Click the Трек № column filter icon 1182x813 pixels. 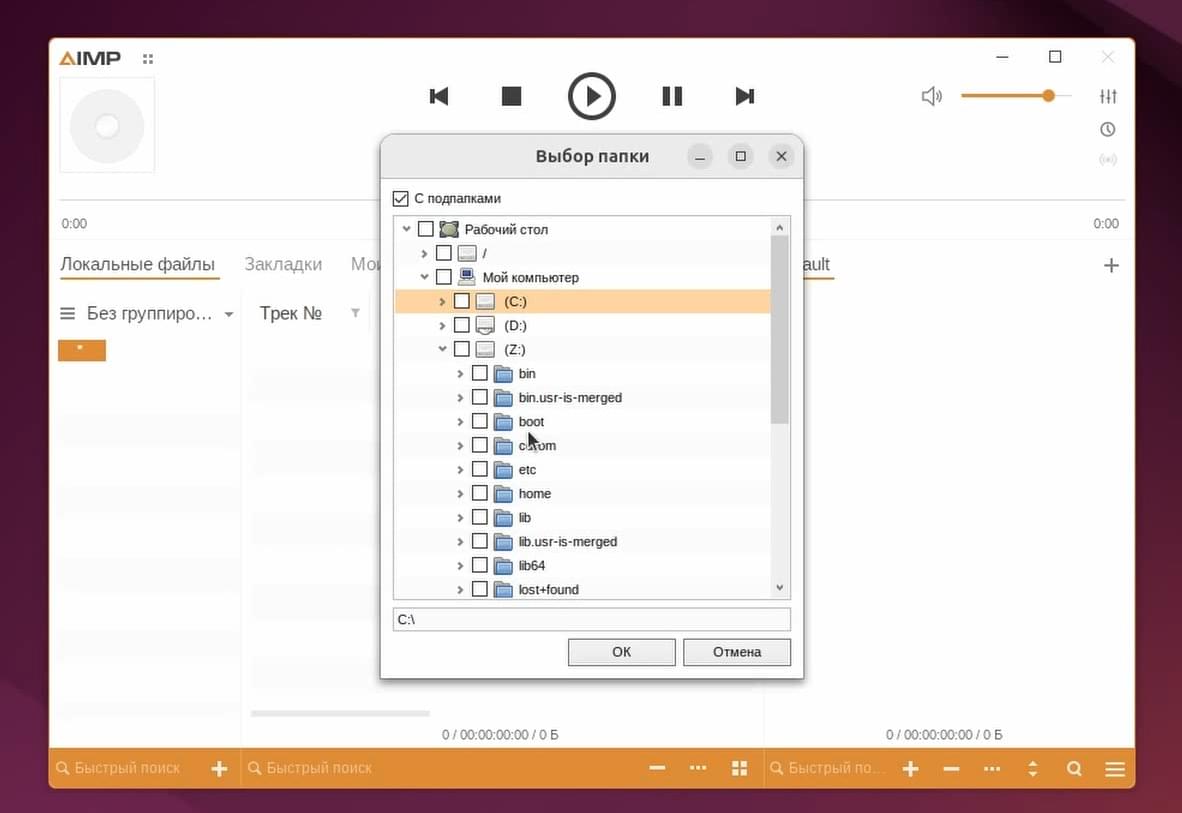point(355,313)
